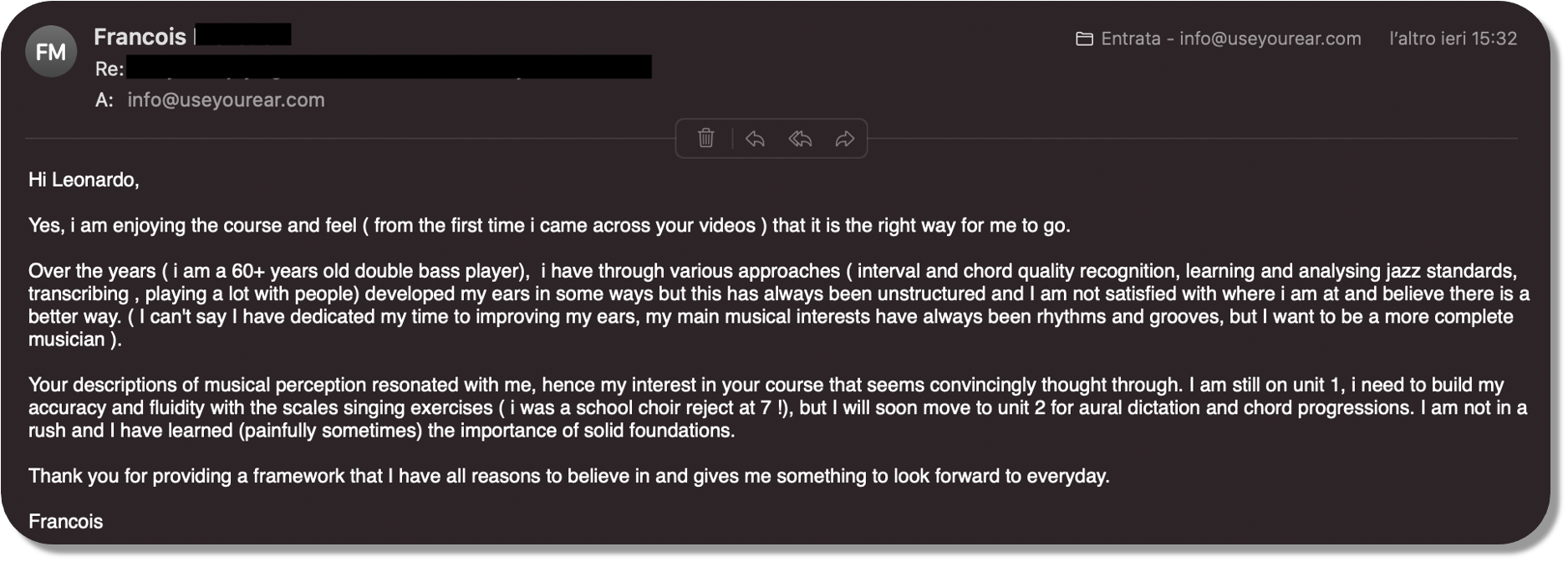Click the Reply All double-arrow icon
Viewport: 1568px width, 562px height.
[800, 139]
